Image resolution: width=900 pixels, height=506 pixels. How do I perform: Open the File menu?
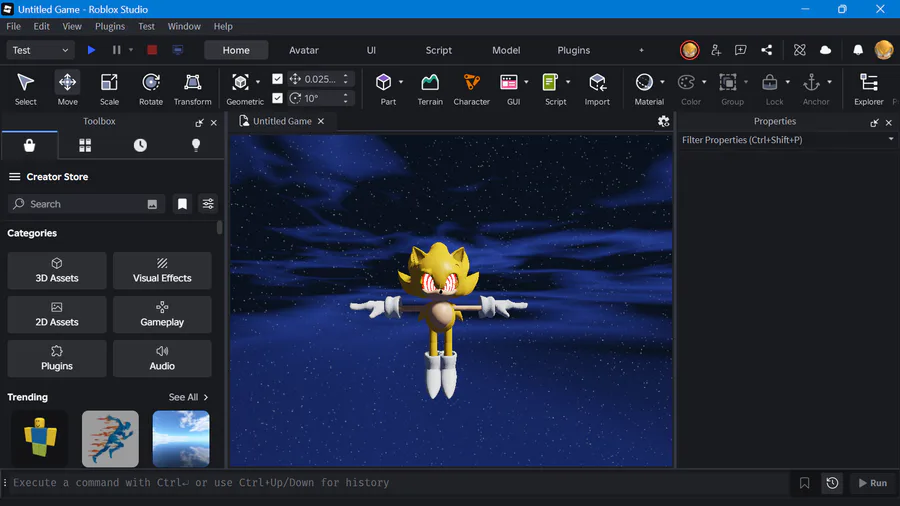[13, 26]
